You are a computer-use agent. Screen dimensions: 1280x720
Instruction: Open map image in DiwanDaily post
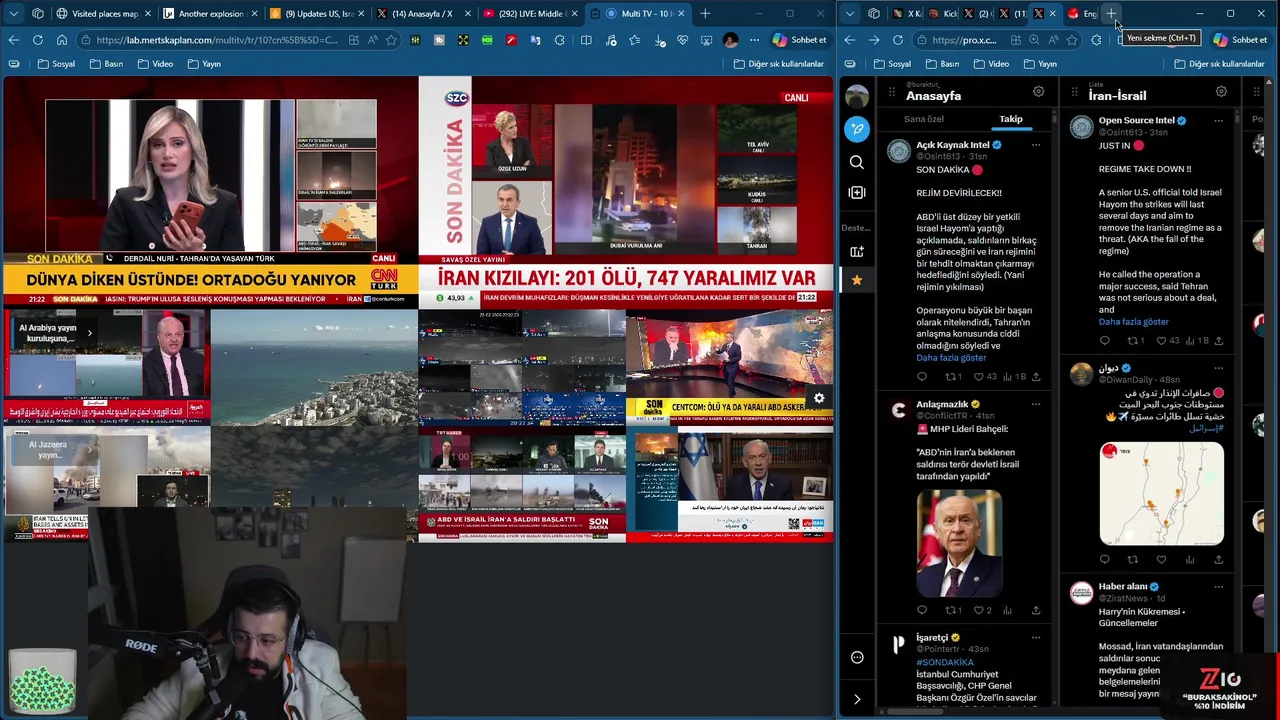pyautogui.click(x=1161, y=493)
